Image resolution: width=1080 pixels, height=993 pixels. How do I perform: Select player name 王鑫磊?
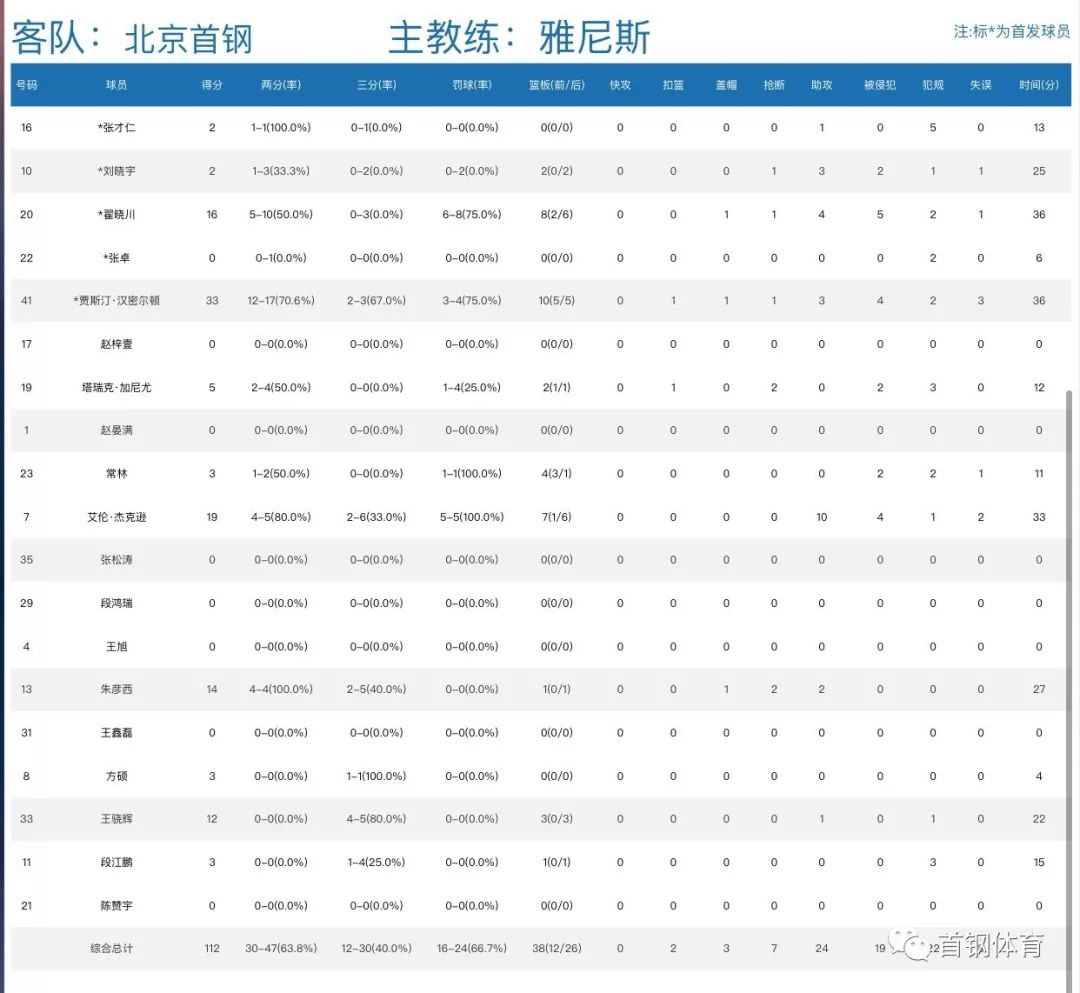click(116, 732)
